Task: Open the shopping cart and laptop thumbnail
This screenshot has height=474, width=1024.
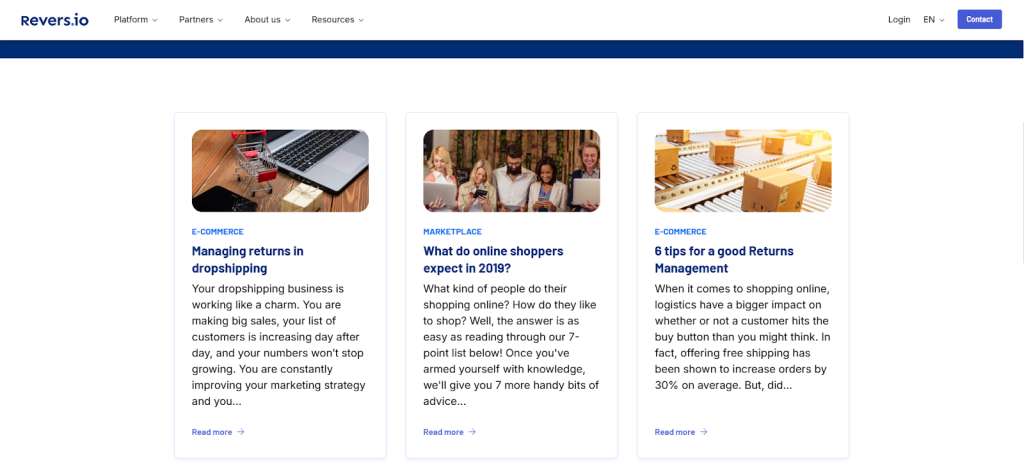Action: (x=280, y=170)
